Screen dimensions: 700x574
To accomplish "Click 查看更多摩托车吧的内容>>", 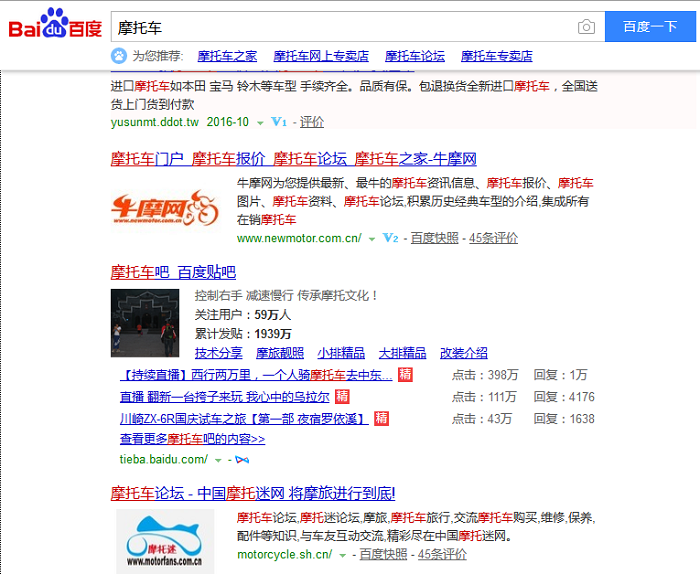I will coord(192,439).
